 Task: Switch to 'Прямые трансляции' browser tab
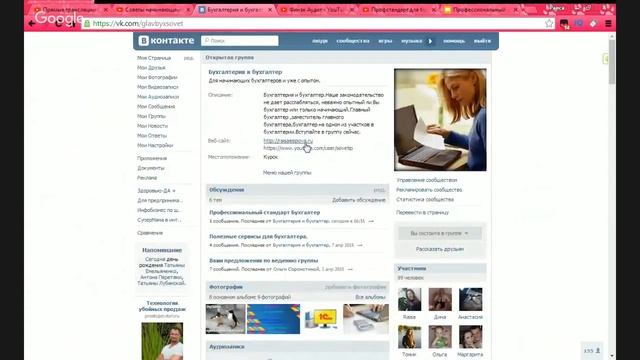coord(69,9)
